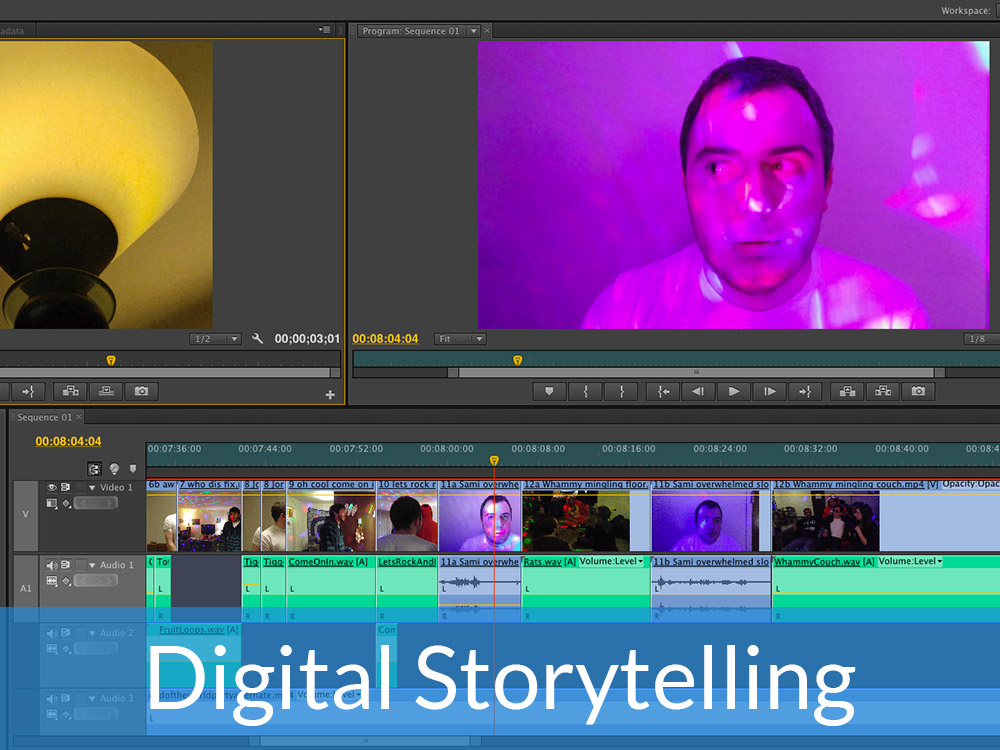
Task: Click the Lift button
Action: (x=847, y=391)
